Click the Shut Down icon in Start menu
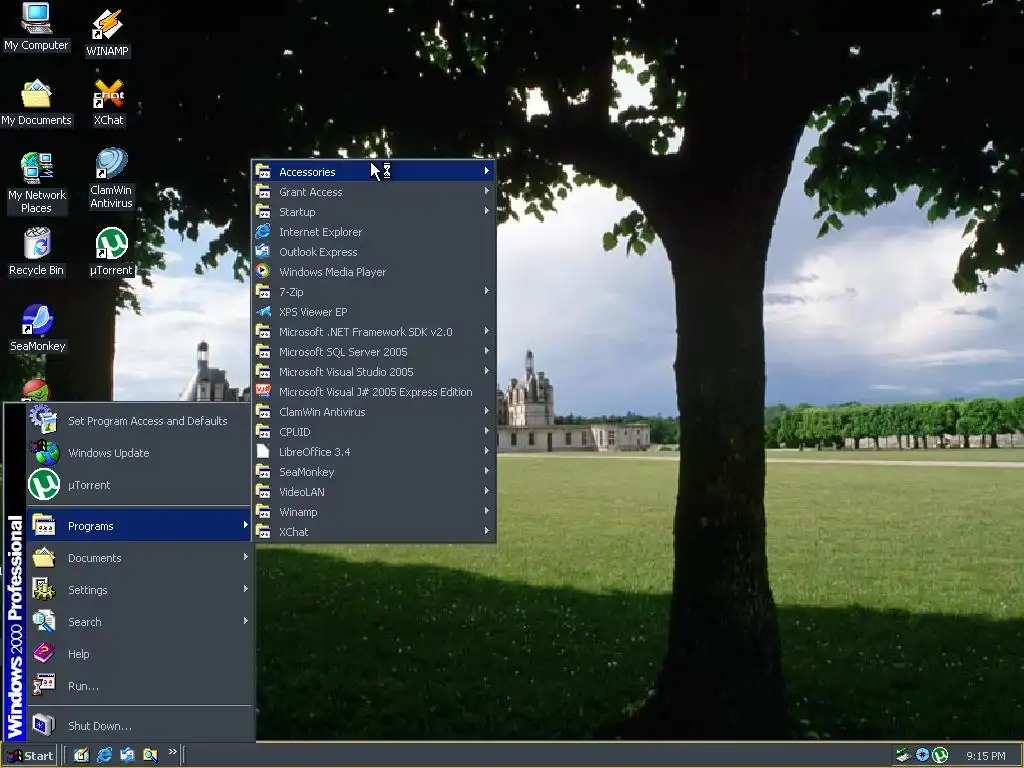The width and height of the screenshot is (1024, 768). click(x=44, y=725)
